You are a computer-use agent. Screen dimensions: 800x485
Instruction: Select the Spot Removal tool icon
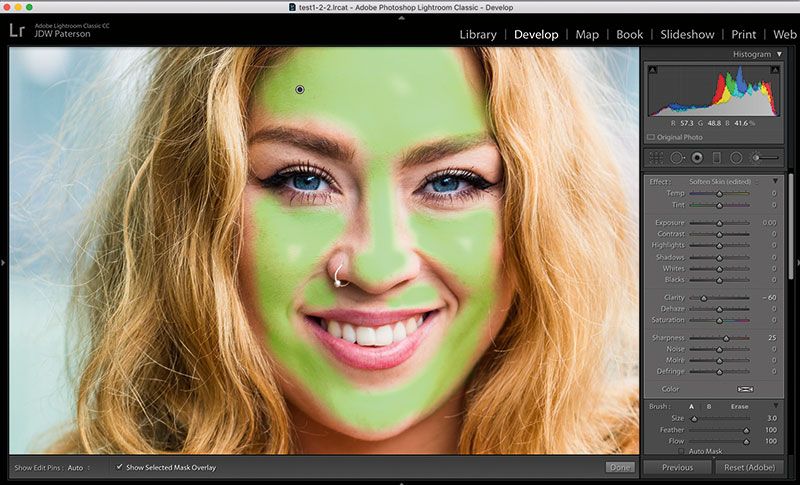(678, 158)
